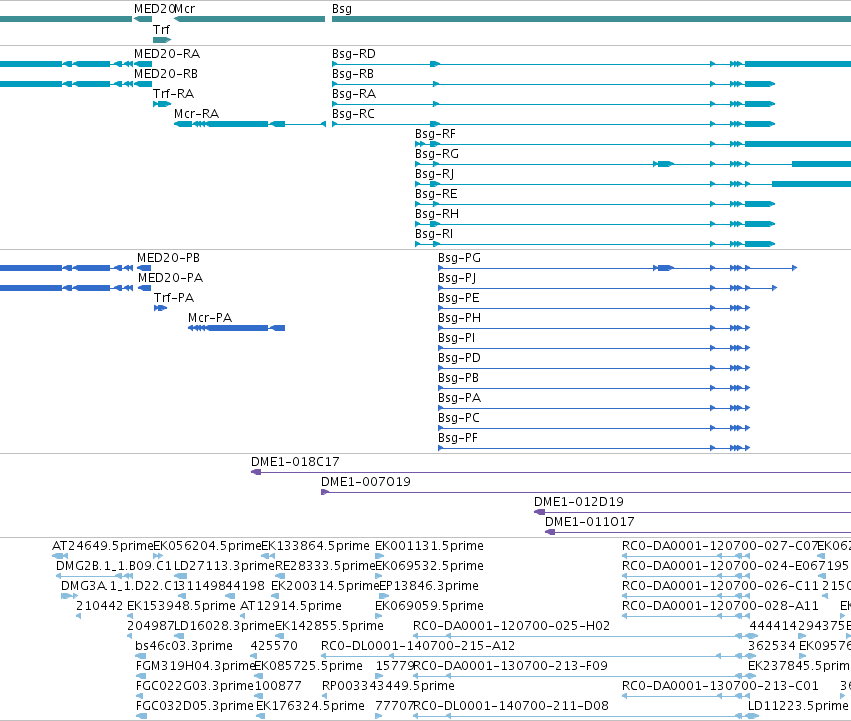Click the Bsg-RH transcript label
Image resolution: width=851 pixels, height=721 pixels.
437,214
